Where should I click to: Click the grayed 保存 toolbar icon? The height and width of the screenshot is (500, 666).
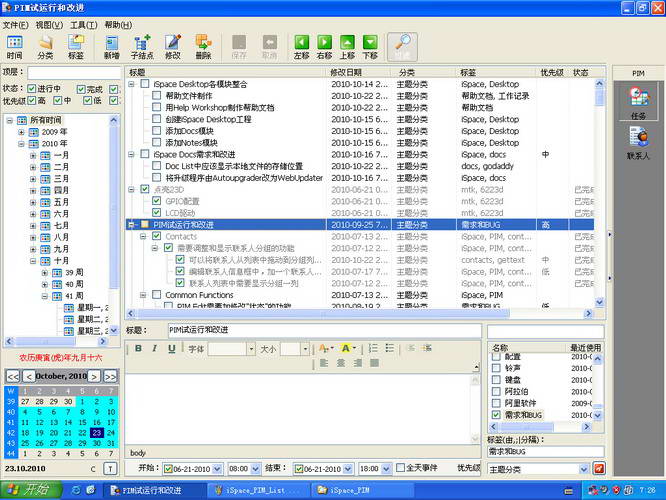[239, 47]
